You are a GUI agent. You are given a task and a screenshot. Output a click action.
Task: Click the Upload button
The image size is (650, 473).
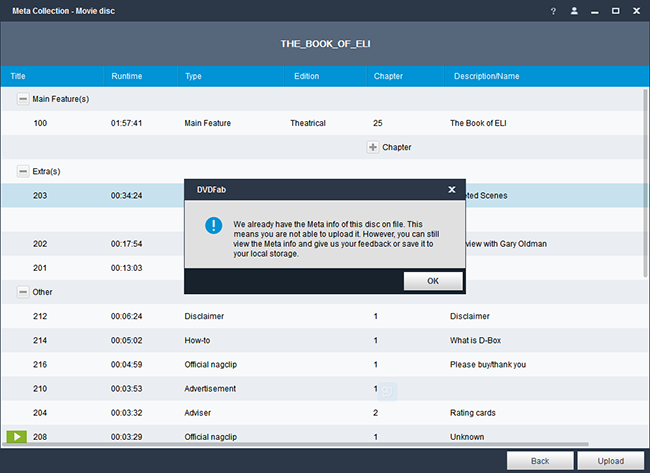(611, 461)
